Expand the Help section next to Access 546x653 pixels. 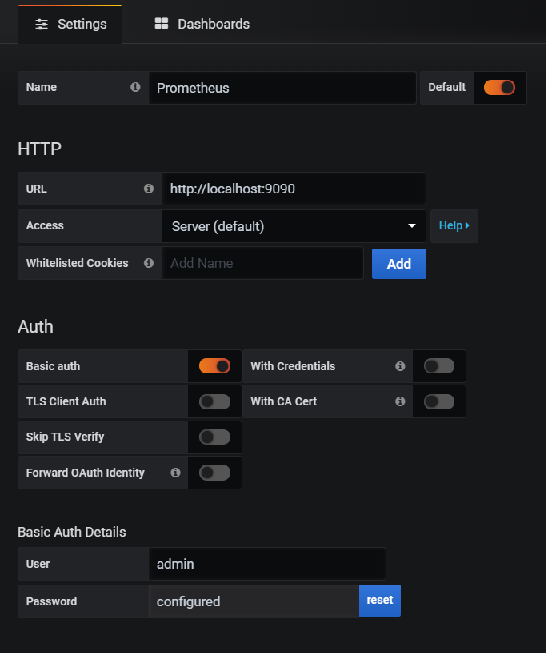(454, 226)
